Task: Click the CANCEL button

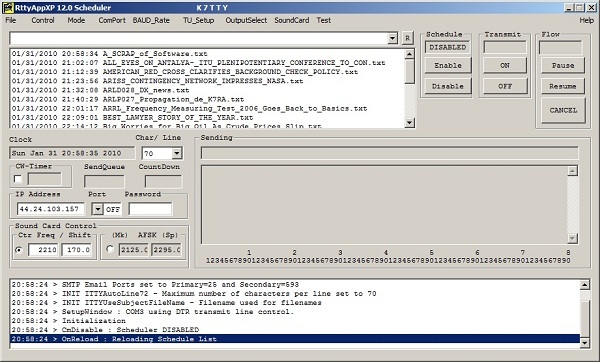Action: click(563, 110)
